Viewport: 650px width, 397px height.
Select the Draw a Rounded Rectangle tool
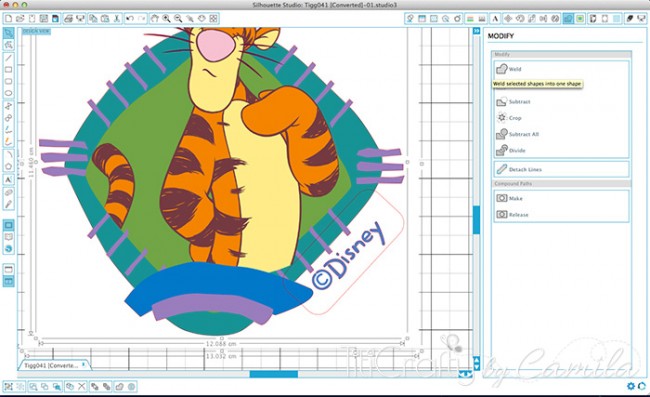(8, 81)
